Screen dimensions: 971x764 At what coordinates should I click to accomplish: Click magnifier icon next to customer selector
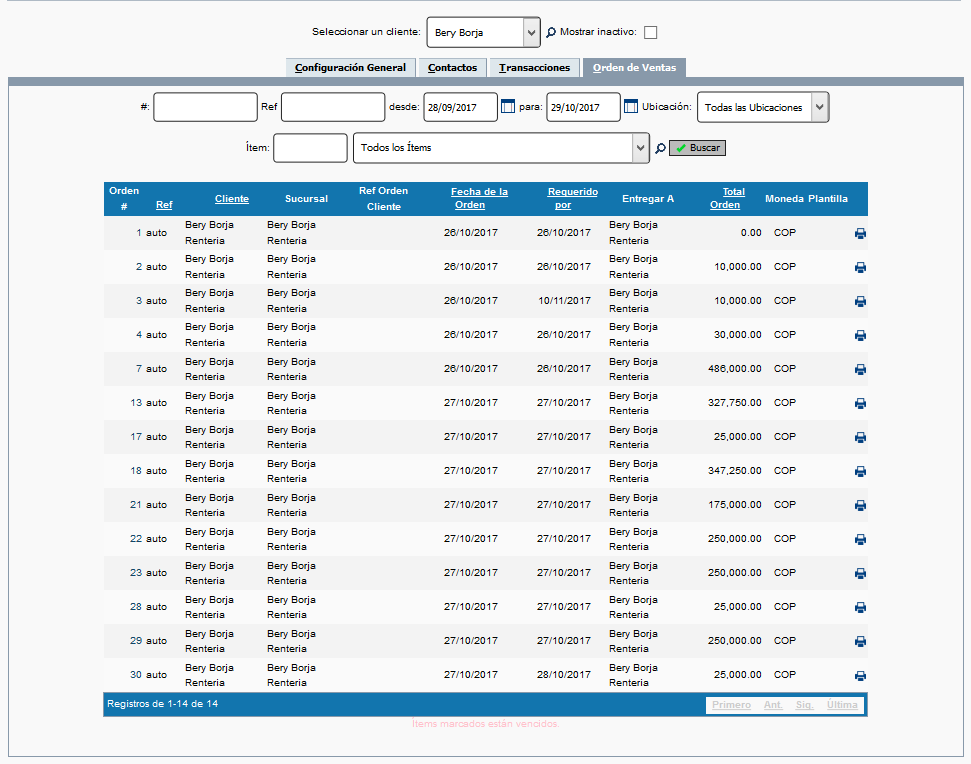(550, 33)
